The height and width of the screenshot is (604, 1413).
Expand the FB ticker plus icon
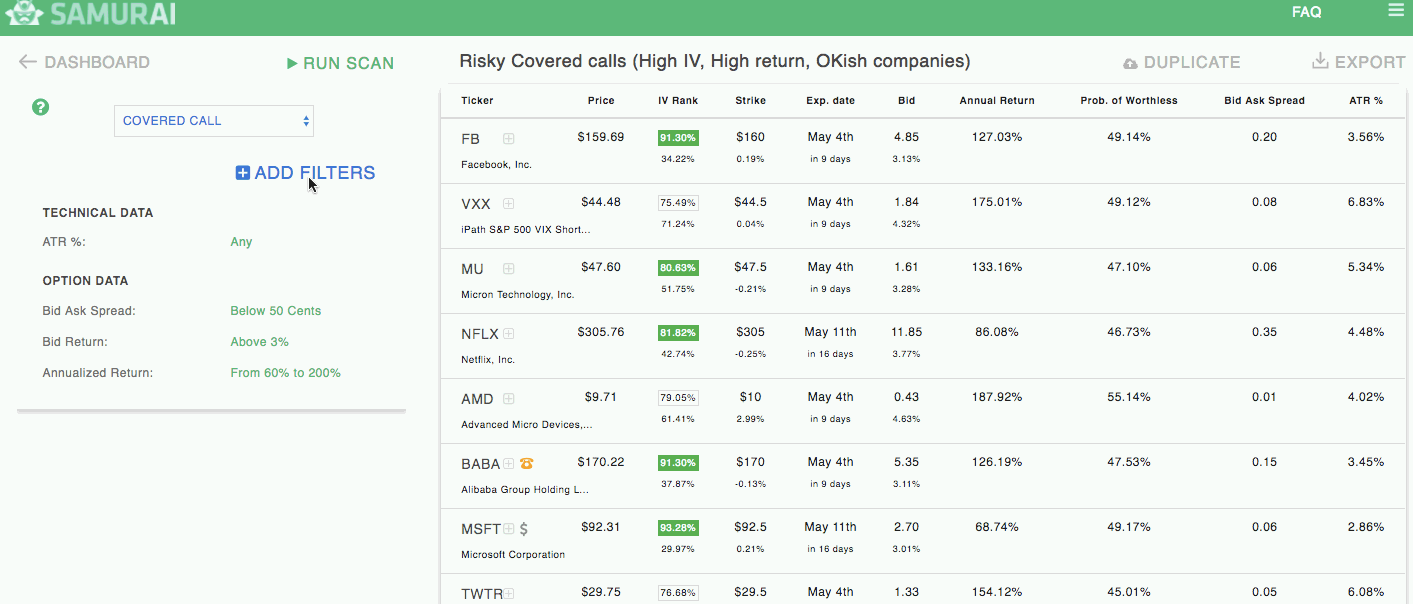click(509, 138)
